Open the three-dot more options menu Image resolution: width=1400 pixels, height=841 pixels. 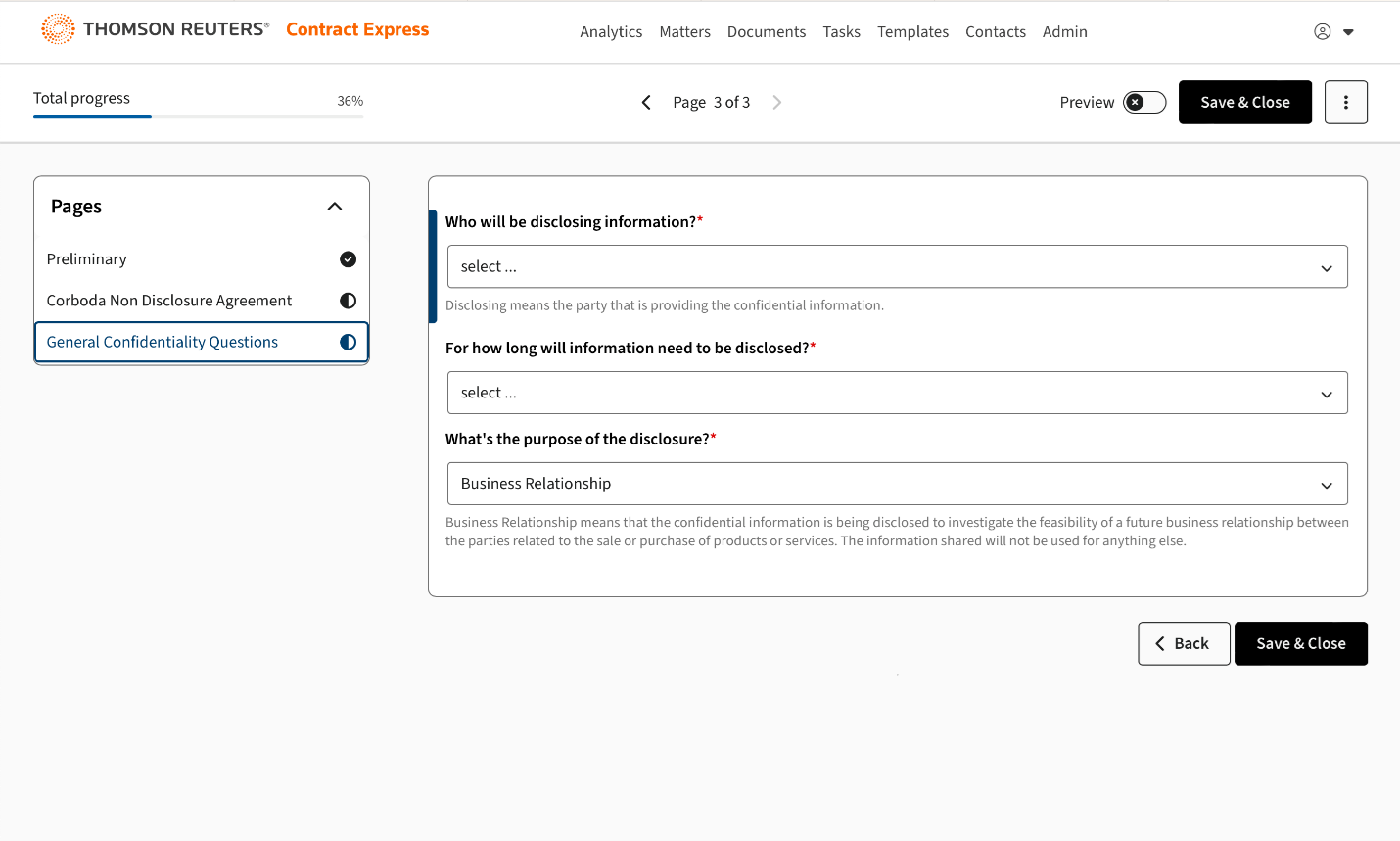click(x=1345, y=102)
